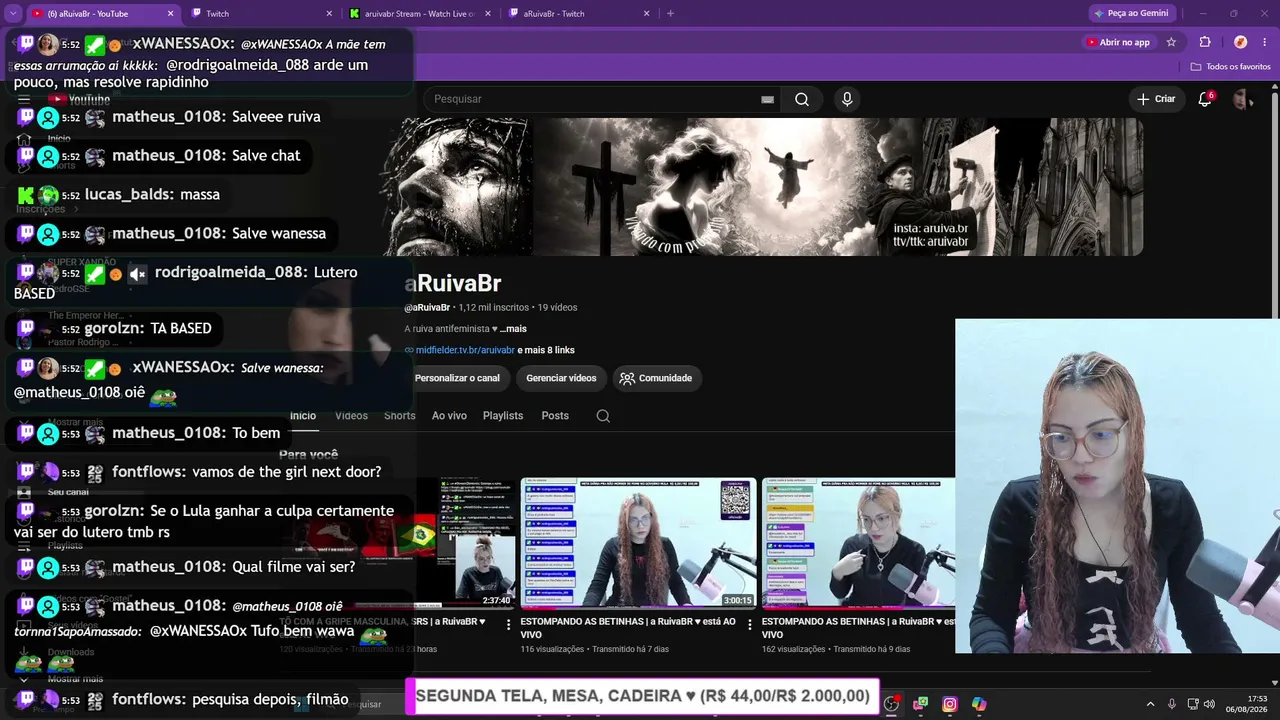The width and height of the screenshot is (1280, 720).
Task: Switch to the aruivabr Stream Kick tab
Action: (x=420, y=14)
